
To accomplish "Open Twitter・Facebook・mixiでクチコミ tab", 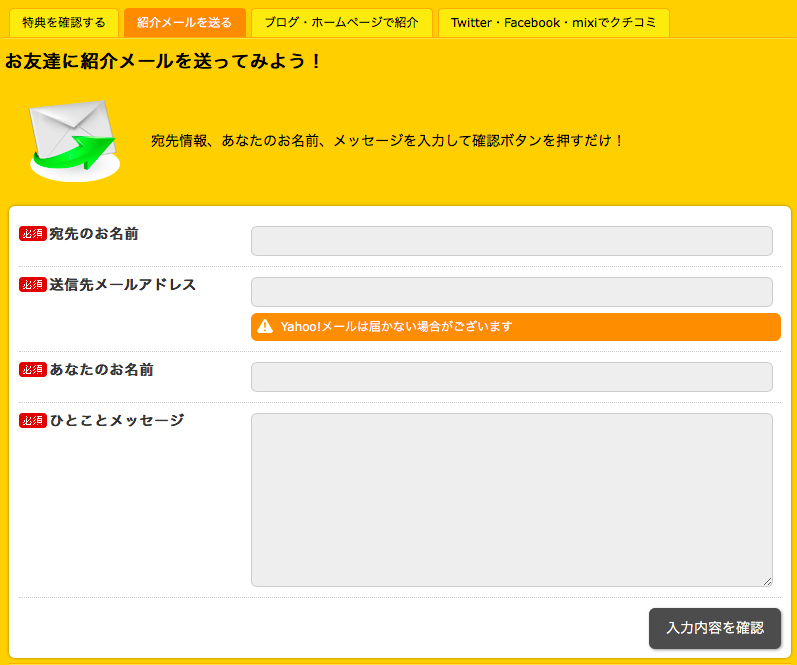I will point(554,23).
